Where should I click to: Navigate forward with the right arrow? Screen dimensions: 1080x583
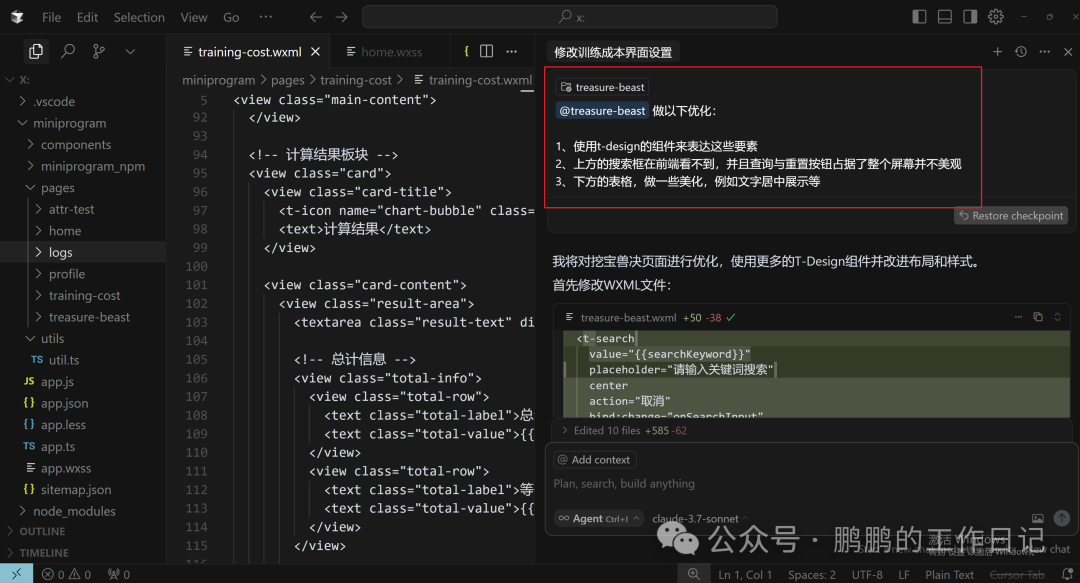pyautogui.click(x=342, y=17)
